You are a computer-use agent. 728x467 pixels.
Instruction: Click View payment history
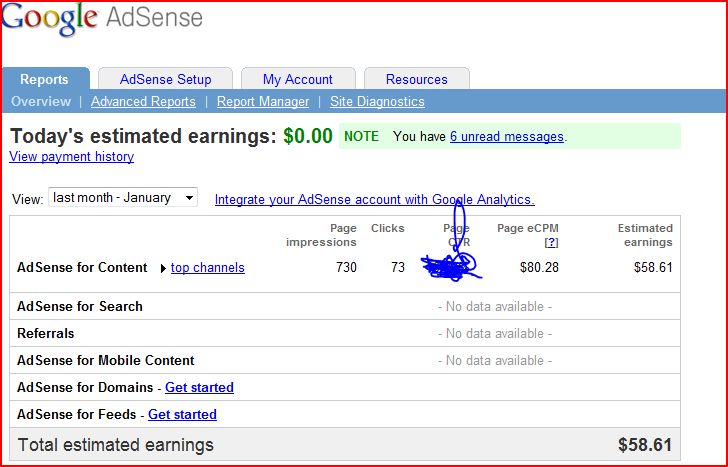[x=72, y=156]
